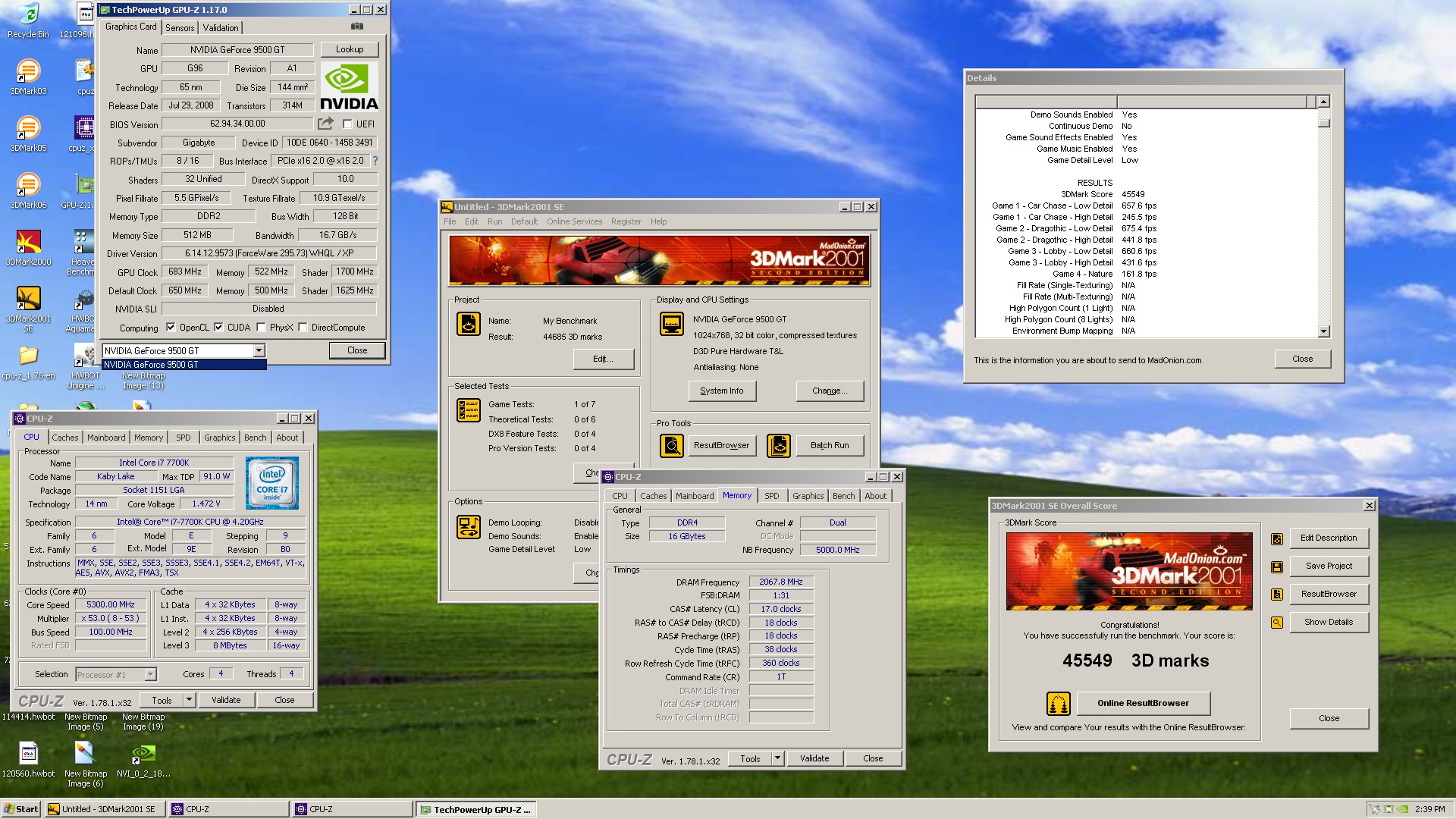Click the Edit Description icon in Overall Score

(x=1277, y=538)
